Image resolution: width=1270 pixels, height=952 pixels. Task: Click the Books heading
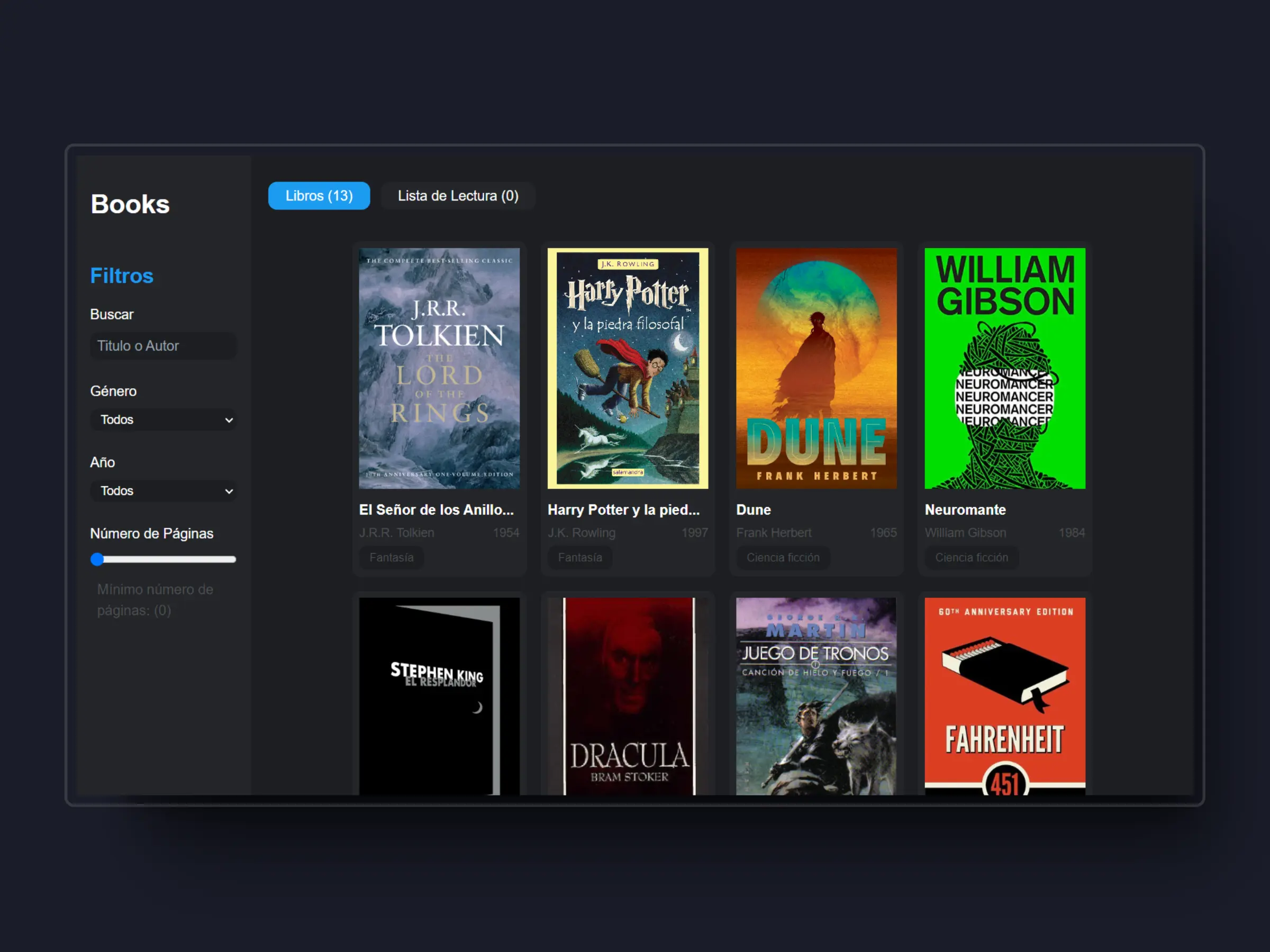point(130,204)
